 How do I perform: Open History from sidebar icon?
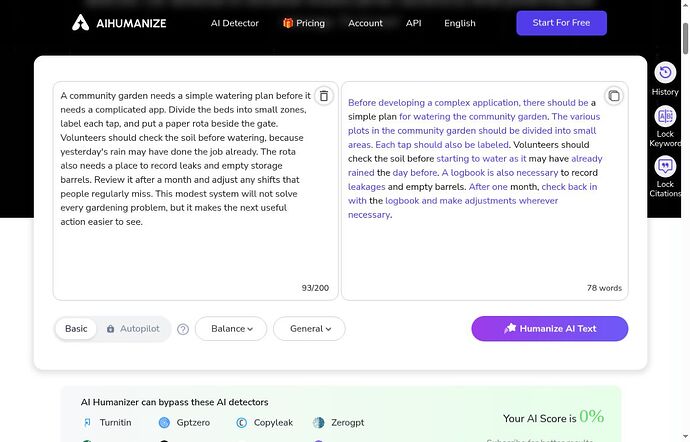(665, 73)
